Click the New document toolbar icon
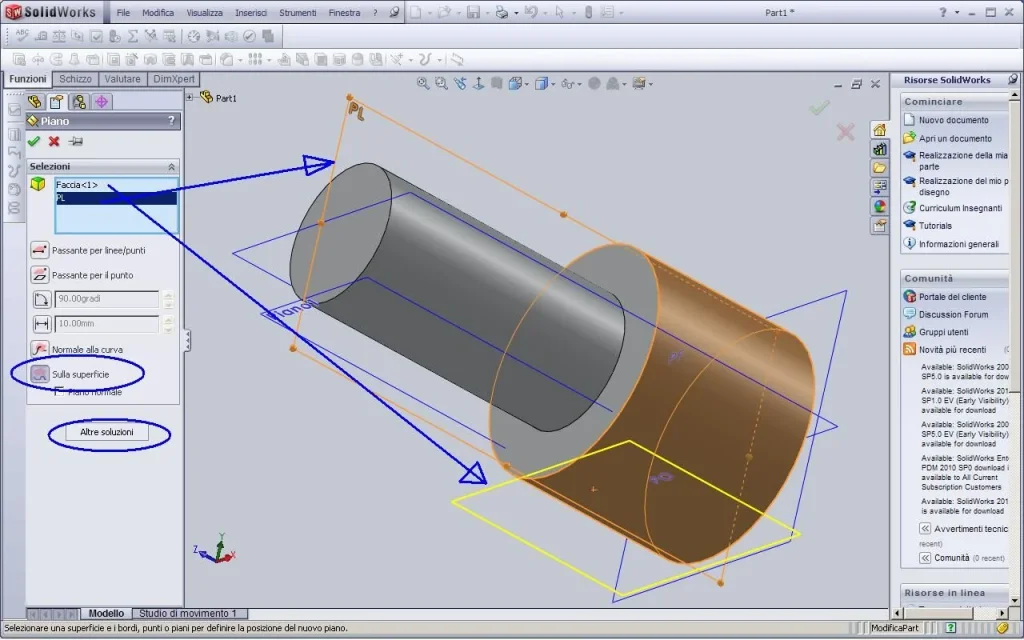The image size is (1024, 640). tap(415, 12)
